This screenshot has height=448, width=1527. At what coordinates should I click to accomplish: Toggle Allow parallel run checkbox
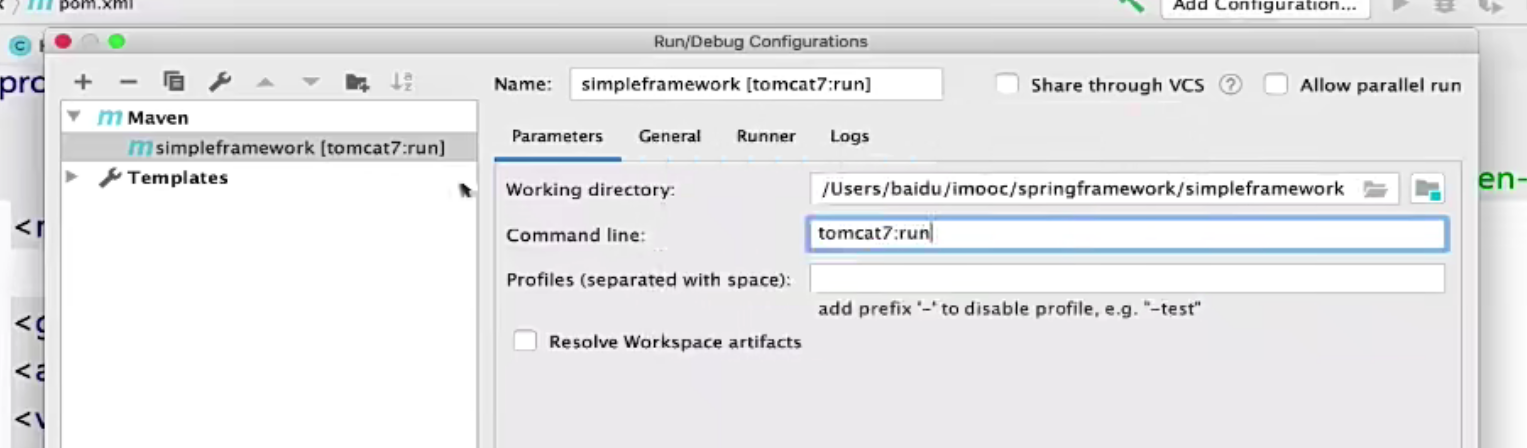[1275, 85]
